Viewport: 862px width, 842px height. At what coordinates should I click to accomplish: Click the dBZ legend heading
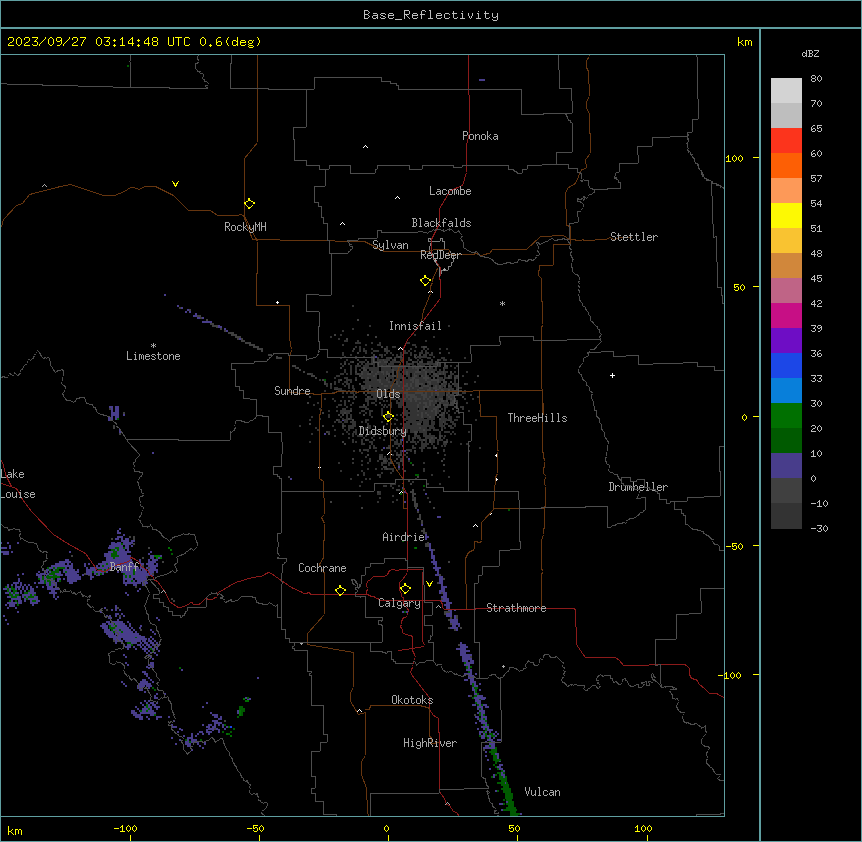point(810,53)
